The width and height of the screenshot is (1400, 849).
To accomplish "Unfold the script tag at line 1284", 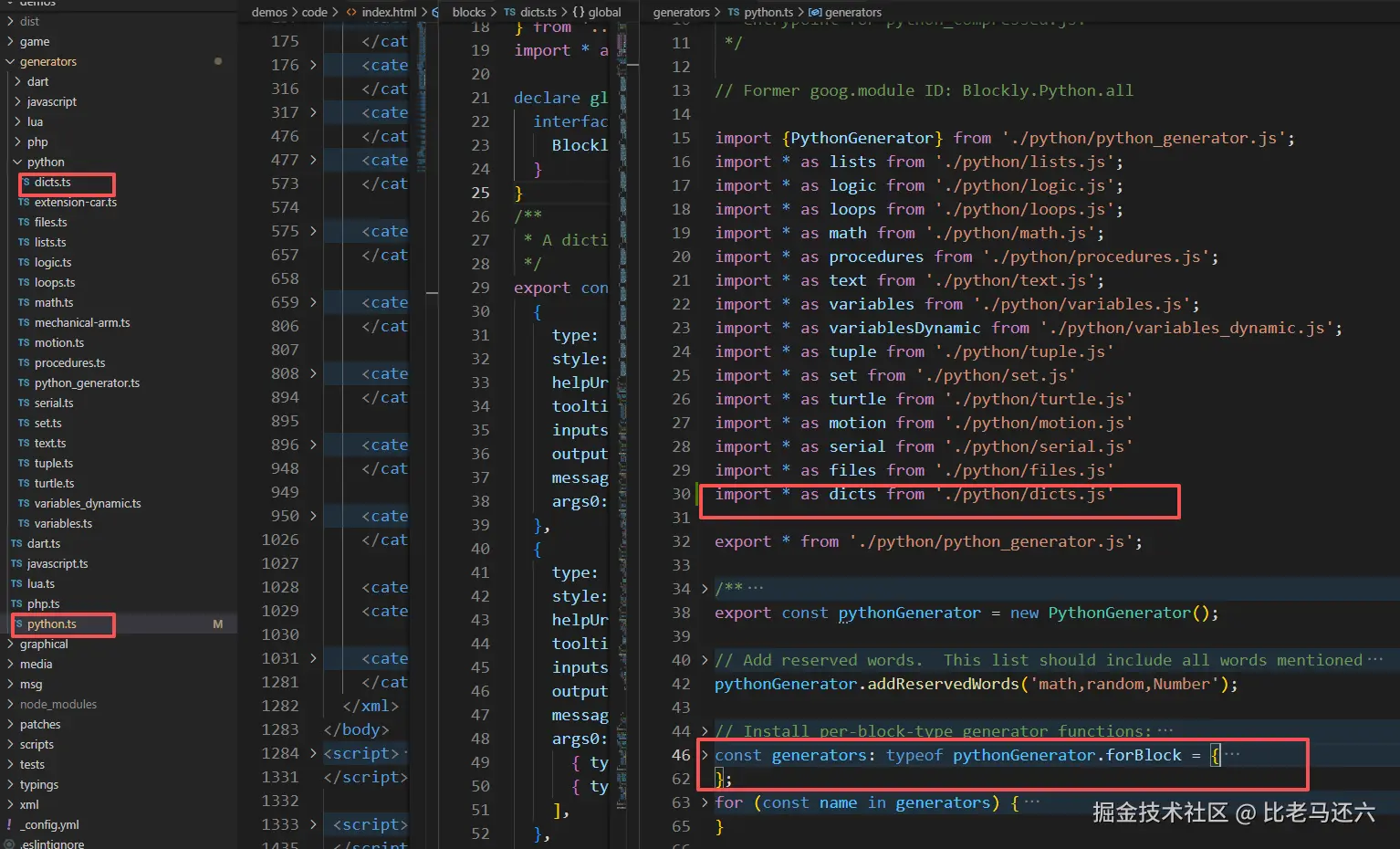I will pos(313,753).
